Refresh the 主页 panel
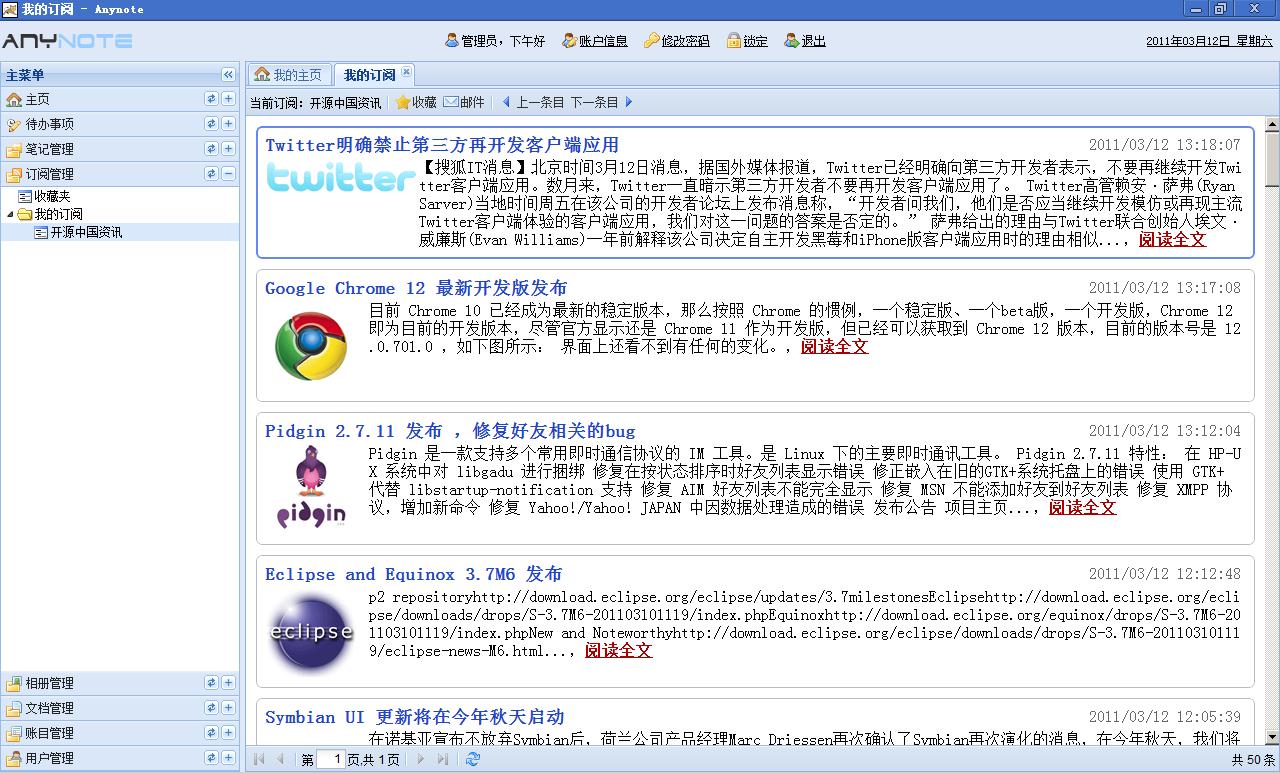Image resolution: width=1280 pixels, height=773 pixels. (x=211, y=99)
